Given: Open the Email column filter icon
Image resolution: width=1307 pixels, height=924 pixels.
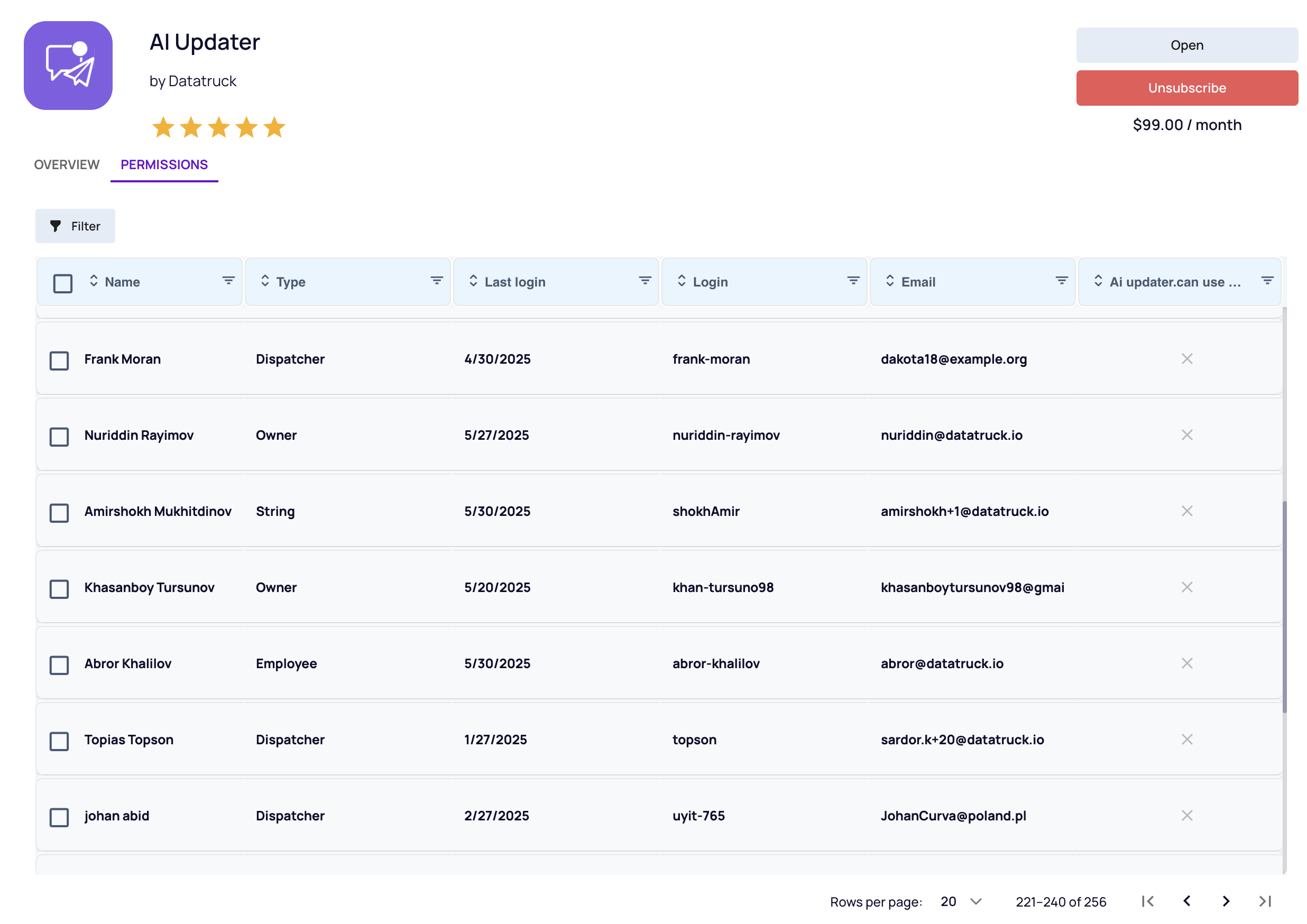Looking at the screenshot, I should [x=1062, y=281].
